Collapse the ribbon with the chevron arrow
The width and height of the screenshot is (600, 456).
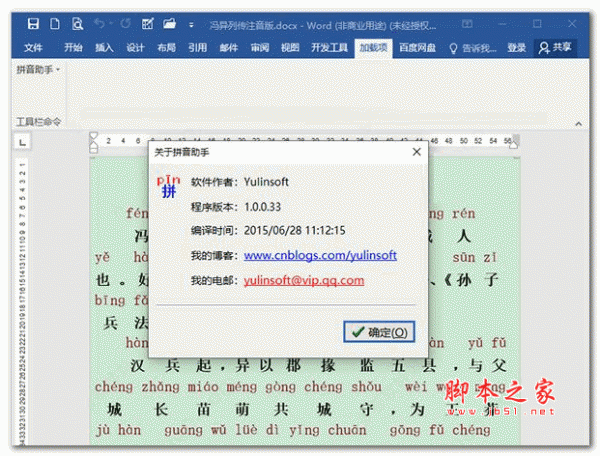[x=579, y=124]
